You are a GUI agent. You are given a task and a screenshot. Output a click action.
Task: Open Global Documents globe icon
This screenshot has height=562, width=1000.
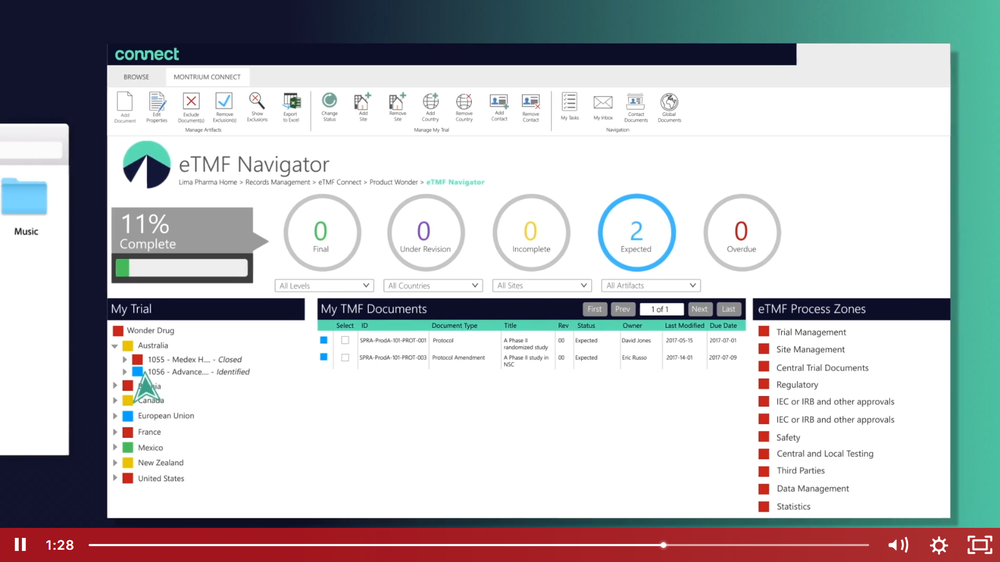(x=669, y=101)
